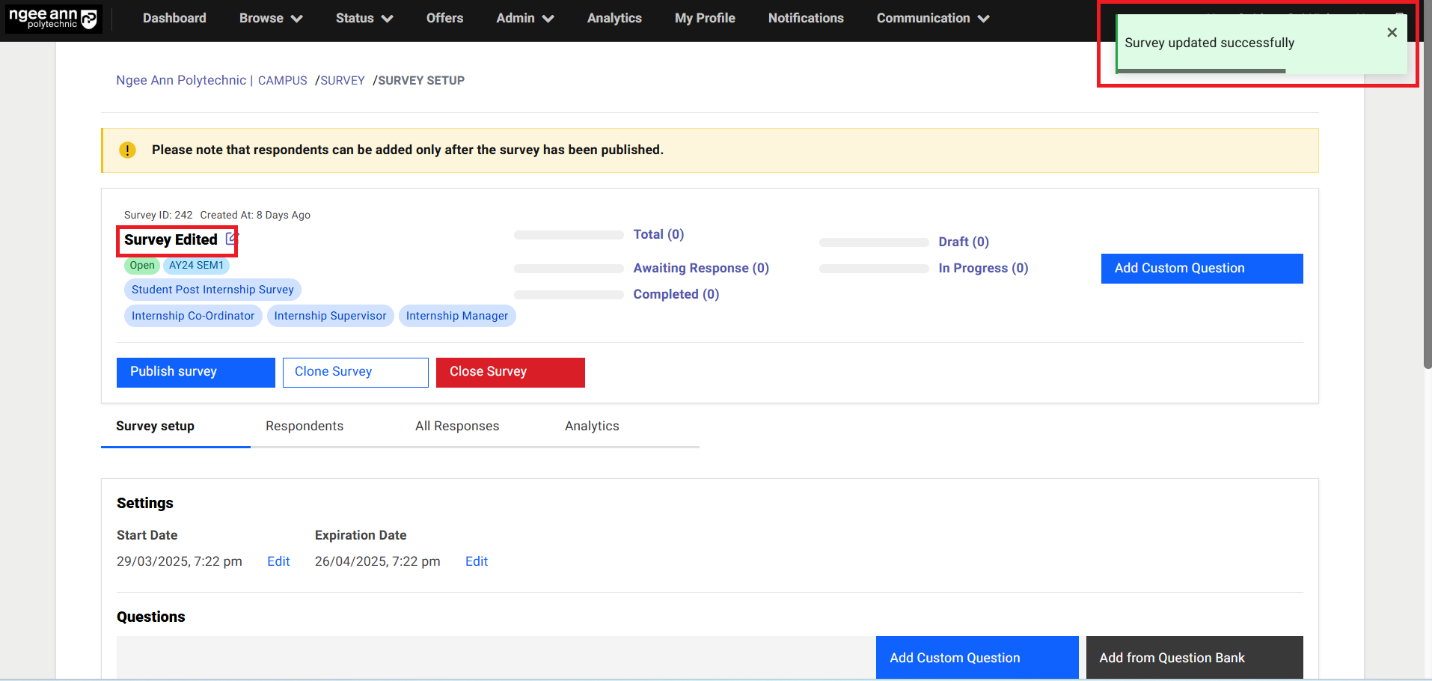The height and width of the screenshot is (681, 1432).
Task: Dismiss the survey updated success notification
Action: click(1391, 33)
